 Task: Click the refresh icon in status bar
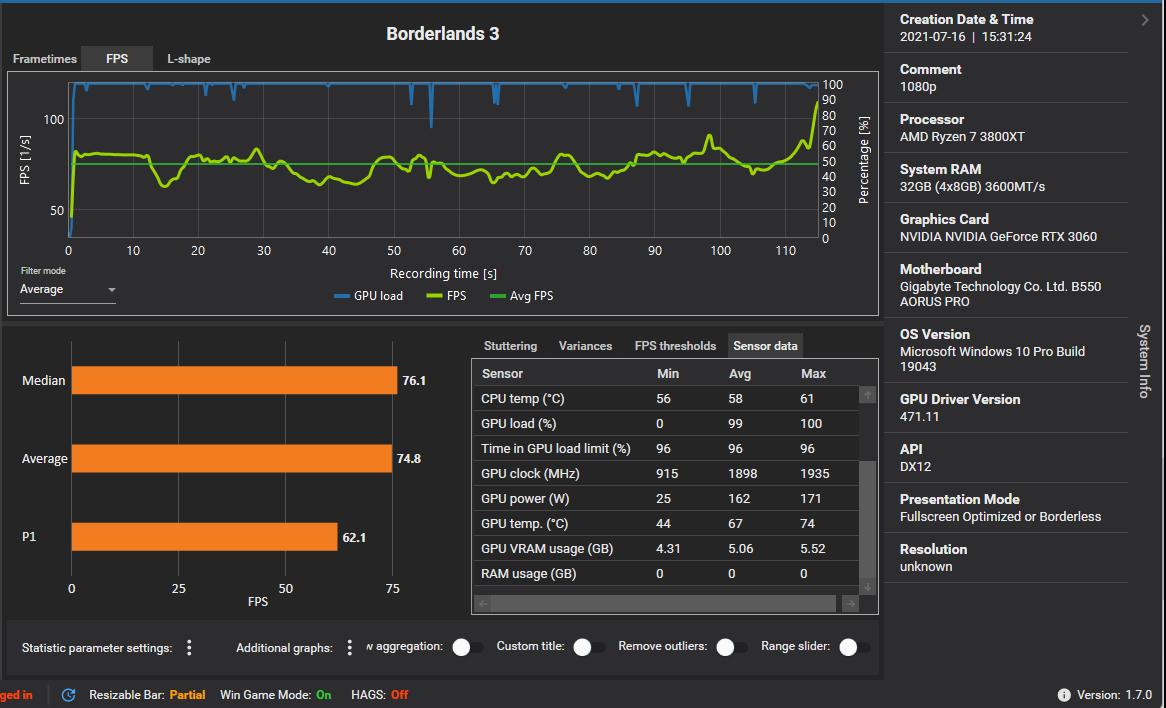tap(68, 695)
